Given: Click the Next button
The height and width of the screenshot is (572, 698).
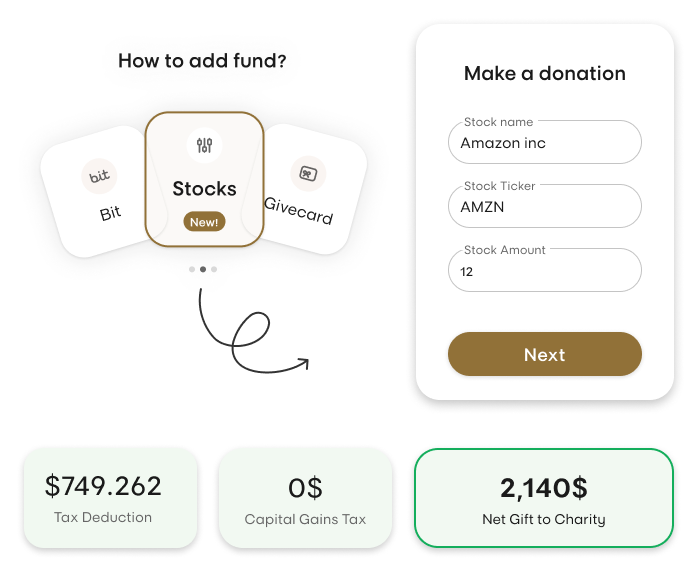Looking at the screenshot, I should (x=545, y=354).
